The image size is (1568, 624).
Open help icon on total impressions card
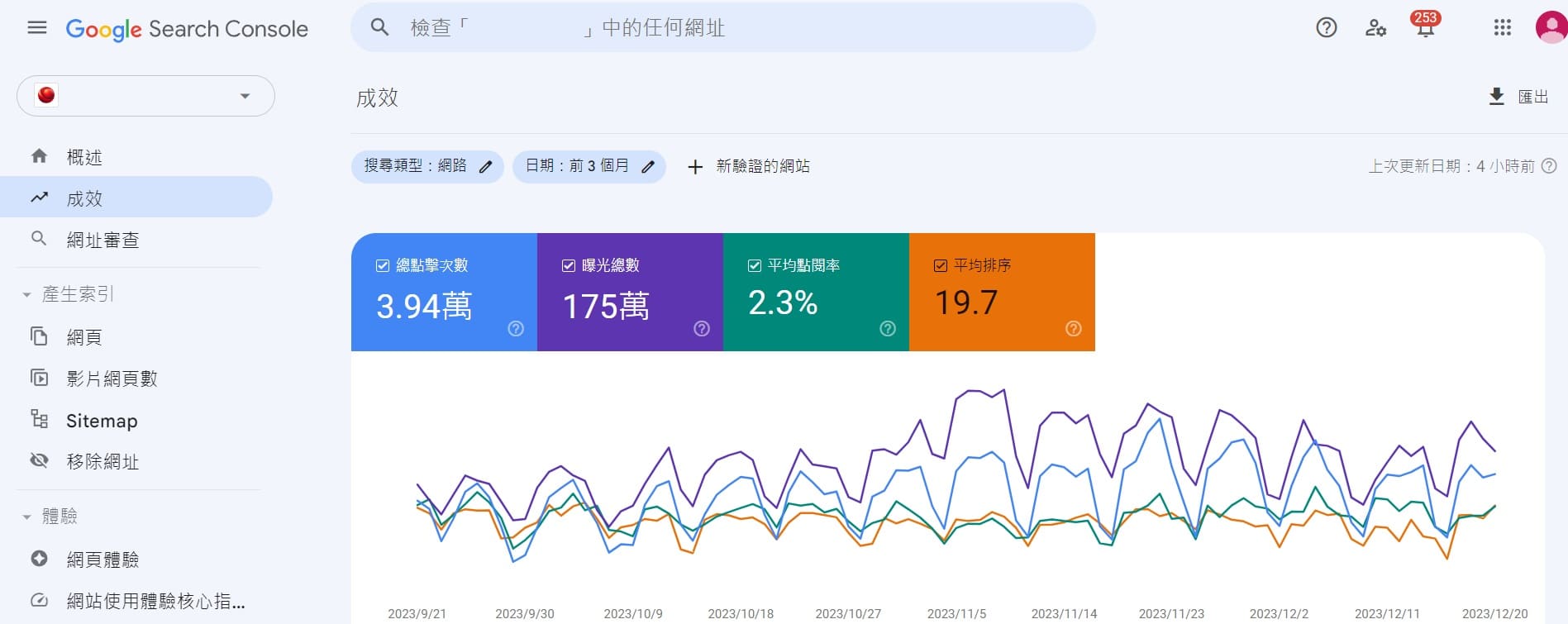tap(702, 329)
